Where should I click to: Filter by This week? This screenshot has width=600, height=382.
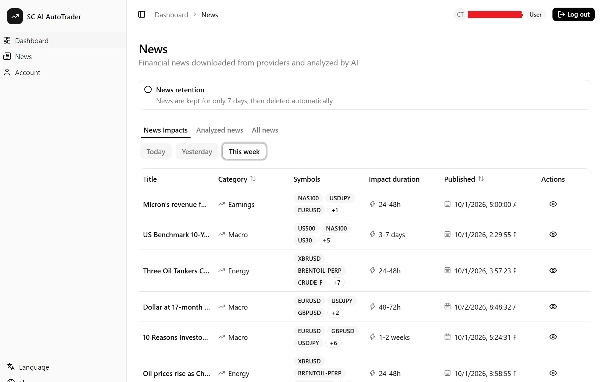(244, 152)
